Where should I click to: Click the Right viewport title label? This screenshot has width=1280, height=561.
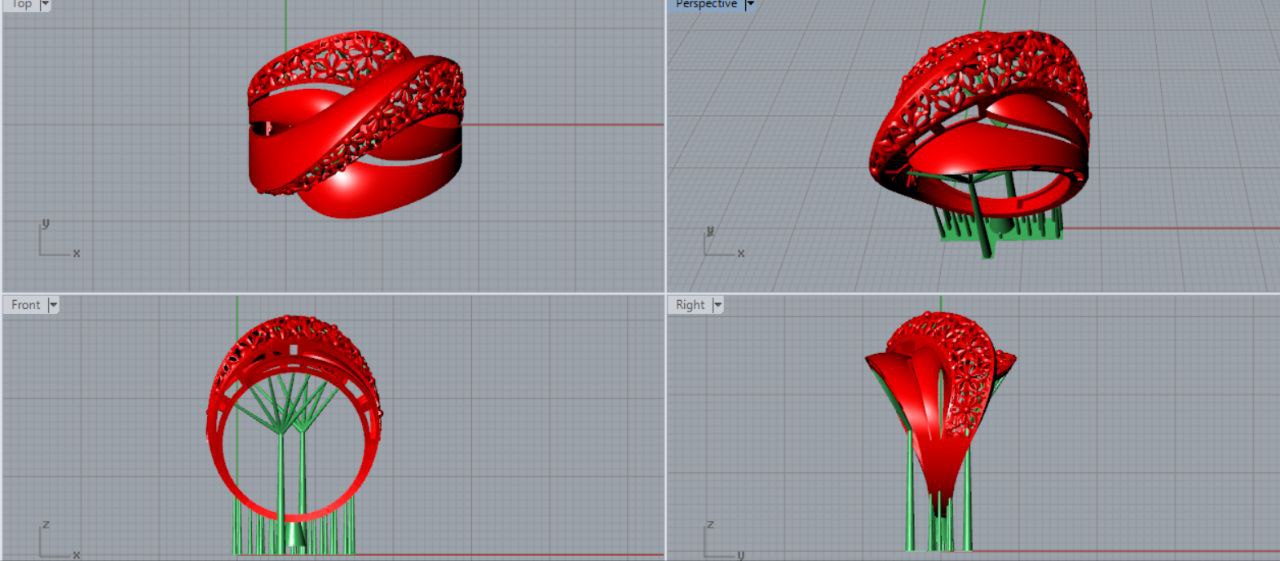pyautogui.click(x=690, y=305)
